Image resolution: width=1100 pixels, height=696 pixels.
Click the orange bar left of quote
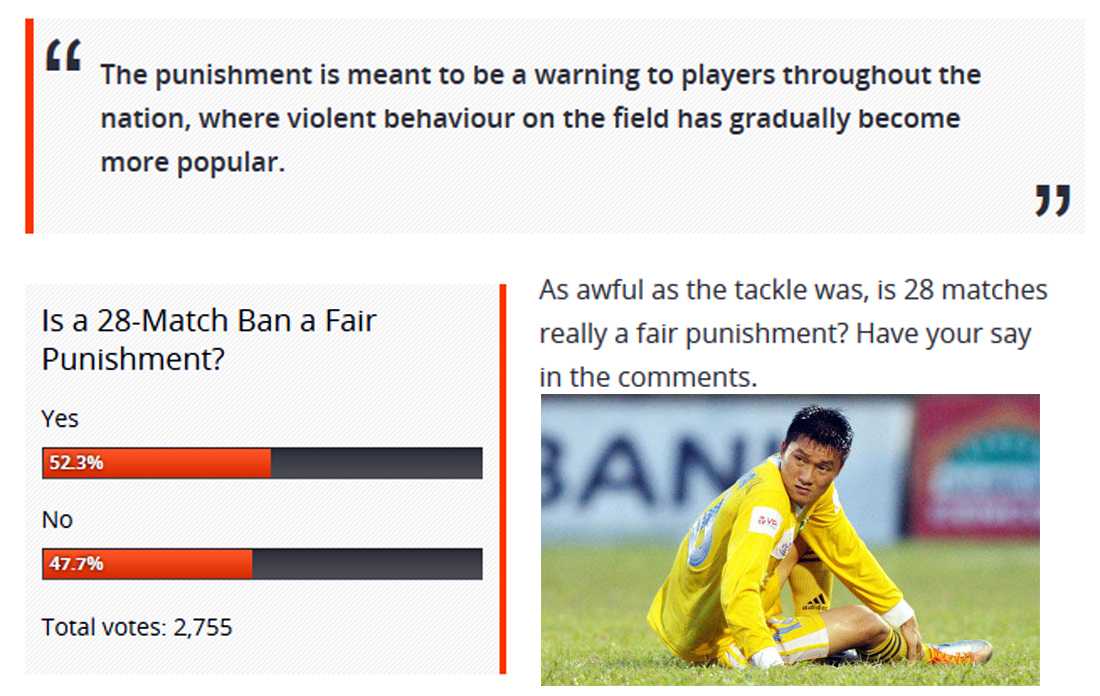29,126
